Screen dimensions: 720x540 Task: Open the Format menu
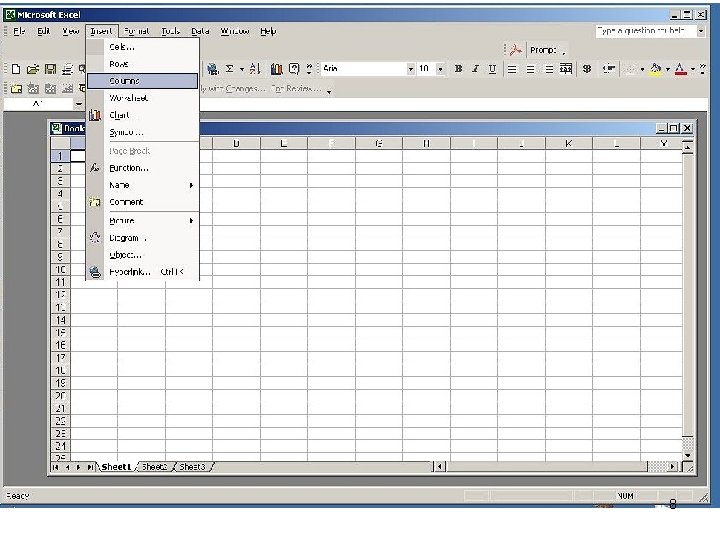[x=137, y=31]
